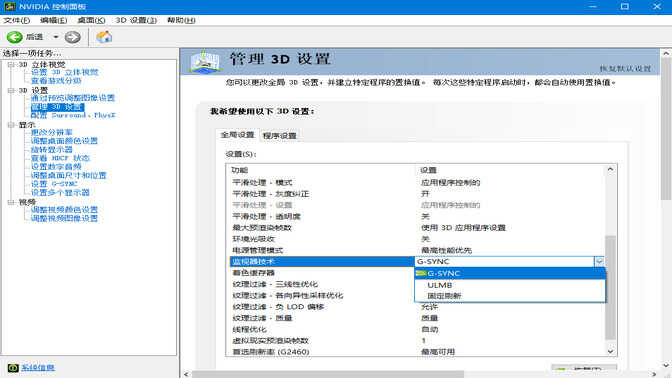Click the main pane horizontal scrollbar thumb
Image resolution: width=672 pixels, height=378 pixels.
pyautogui.click(x=328, y=374)
